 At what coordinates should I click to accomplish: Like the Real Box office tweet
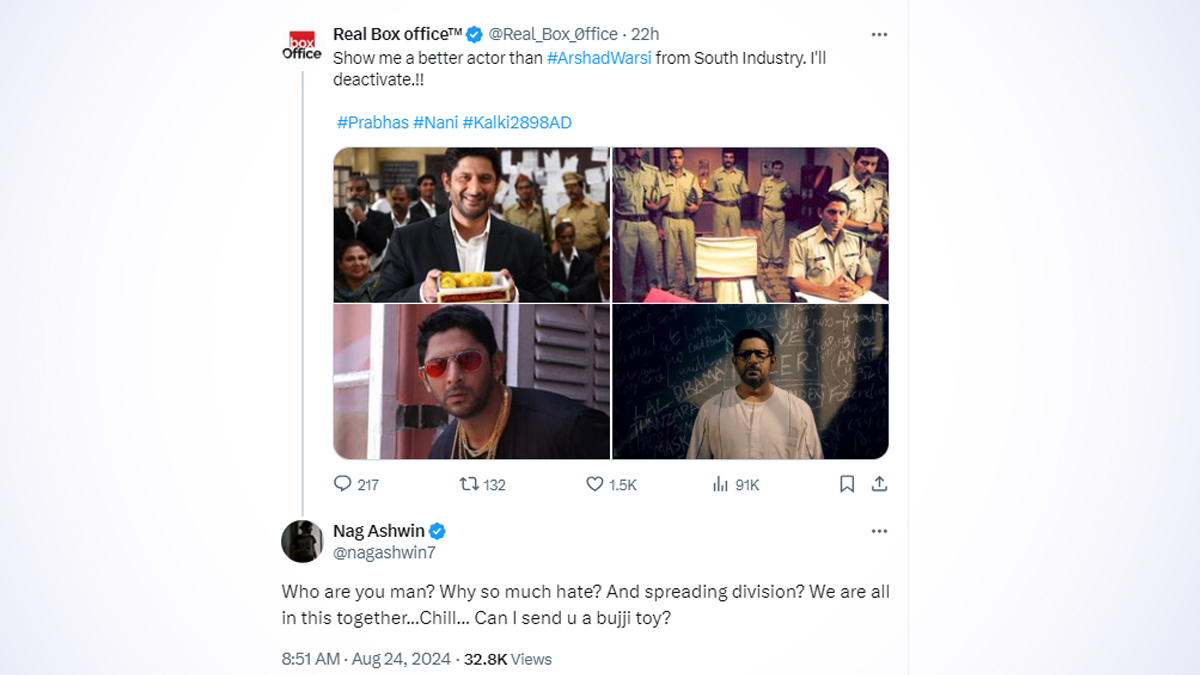(x=595, y=484)
